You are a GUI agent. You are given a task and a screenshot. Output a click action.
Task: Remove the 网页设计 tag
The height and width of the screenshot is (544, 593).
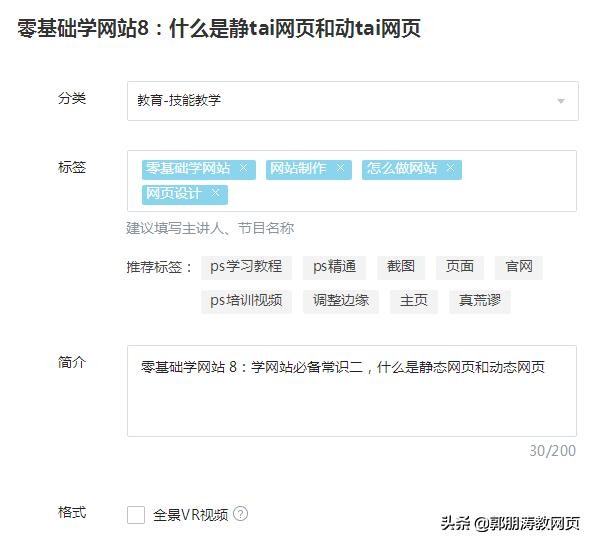(216, 193)
